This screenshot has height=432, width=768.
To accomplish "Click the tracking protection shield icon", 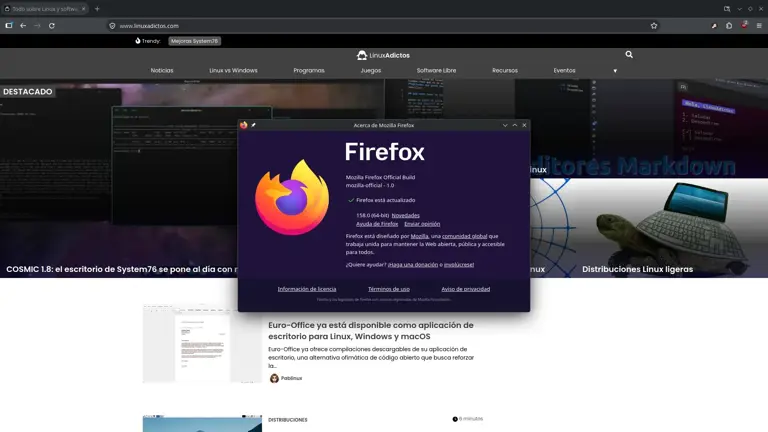I will coord(112,26).
